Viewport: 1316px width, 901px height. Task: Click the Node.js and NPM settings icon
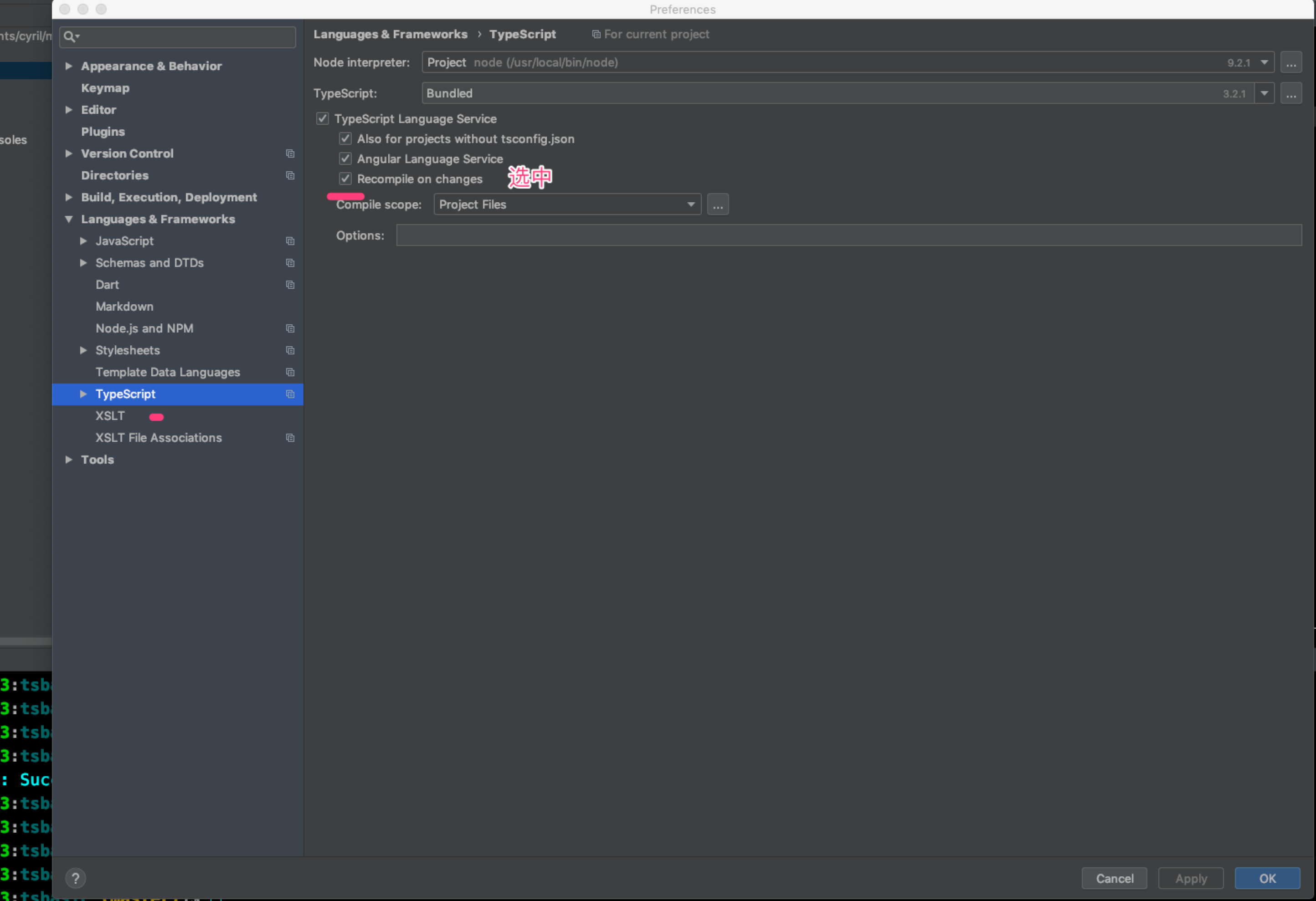coord(289,328)
